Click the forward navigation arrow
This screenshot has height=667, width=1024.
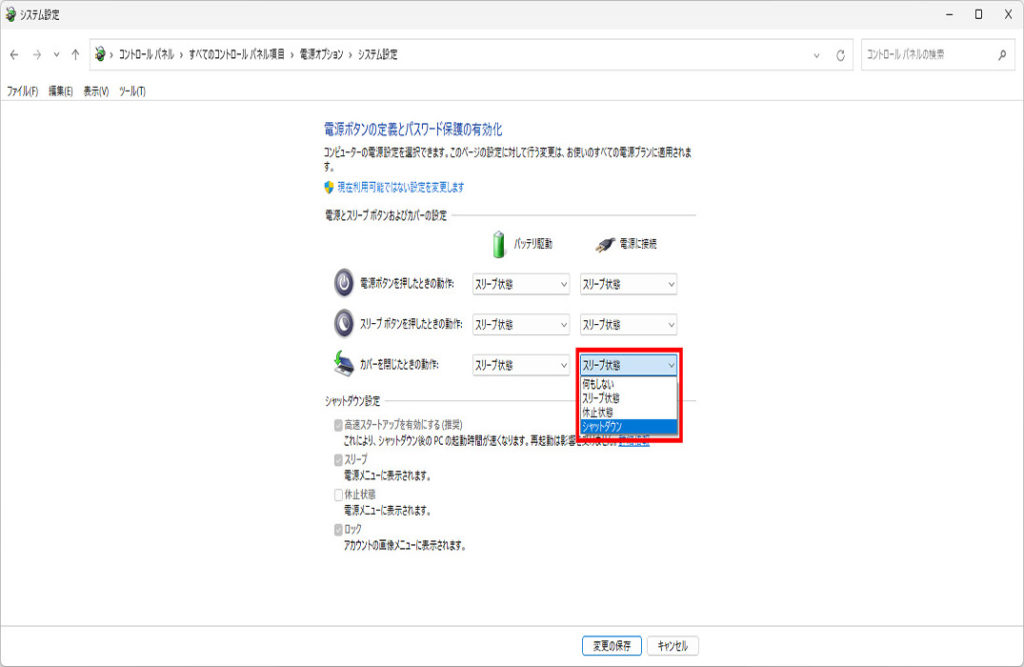[36, 55]
